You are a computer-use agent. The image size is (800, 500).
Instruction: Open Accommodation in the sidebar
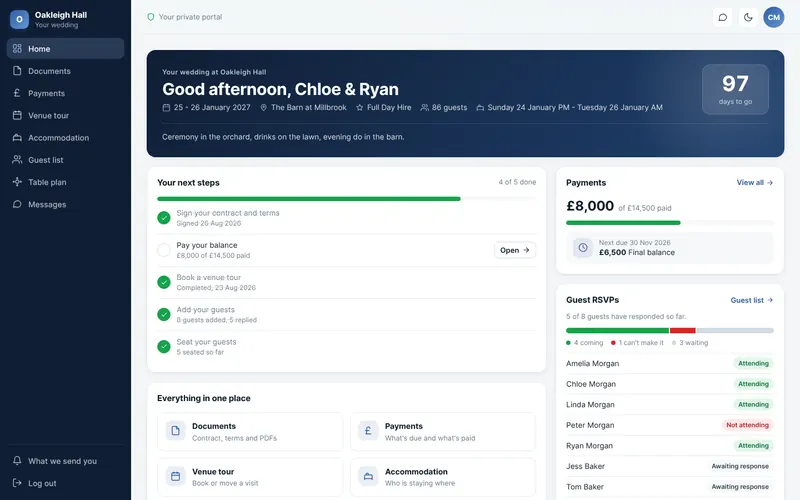tap(65, 138)
